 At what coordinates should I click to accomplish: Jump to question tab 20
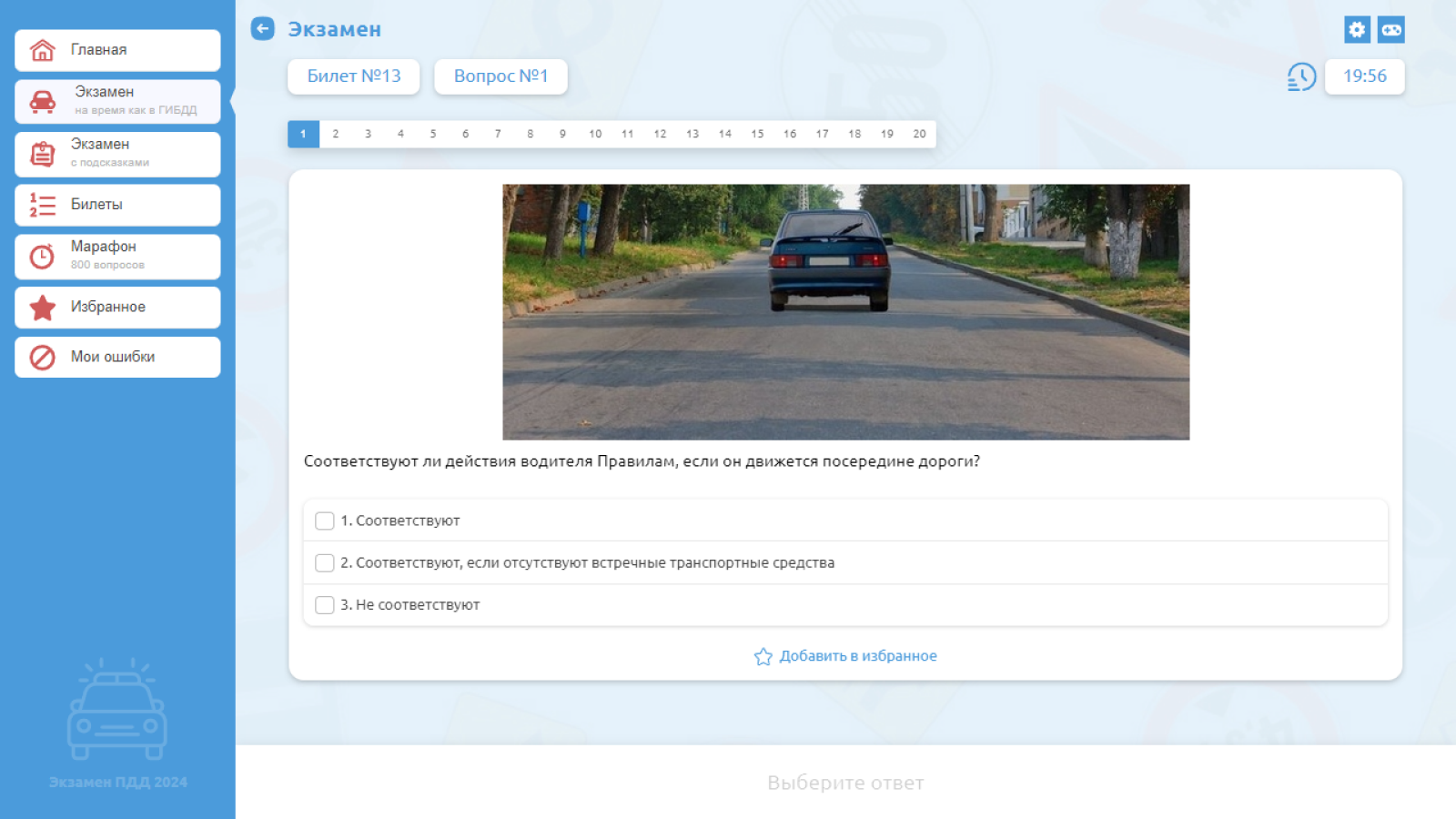coord(919,134)
